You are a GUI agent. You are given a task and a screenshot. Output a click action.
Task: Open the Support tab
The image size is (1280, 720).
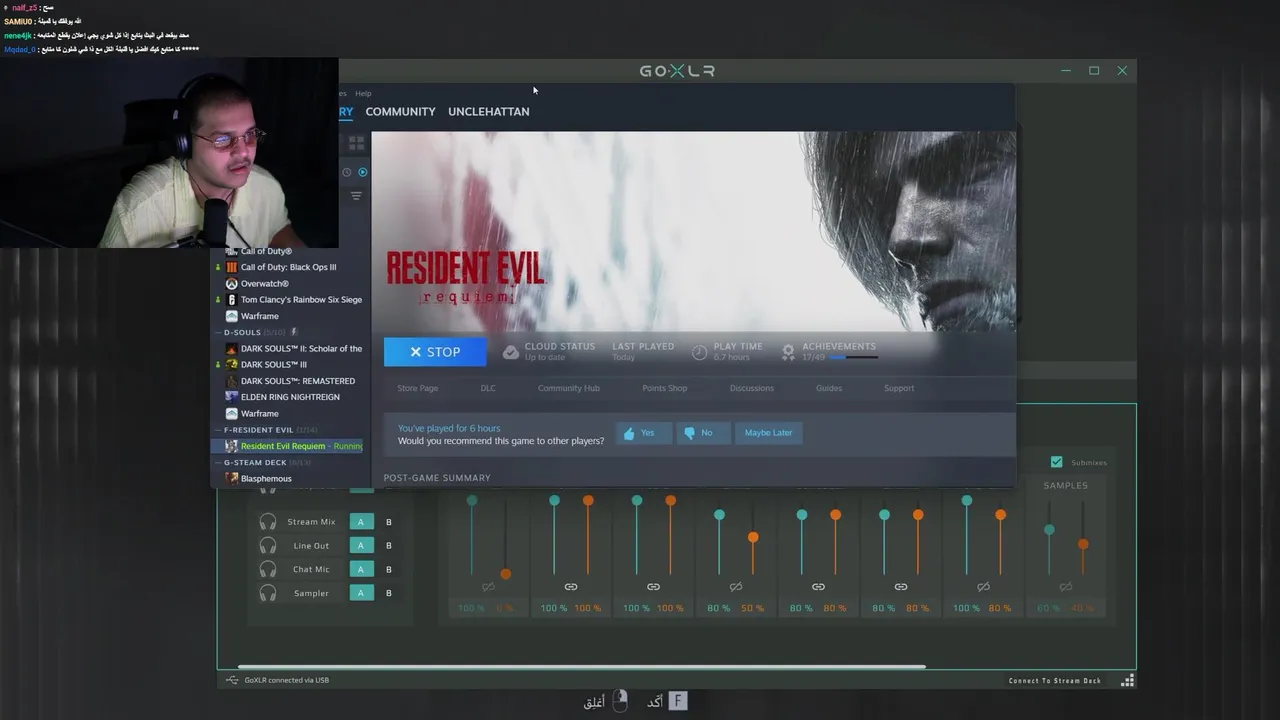click(x=899, y=388)
